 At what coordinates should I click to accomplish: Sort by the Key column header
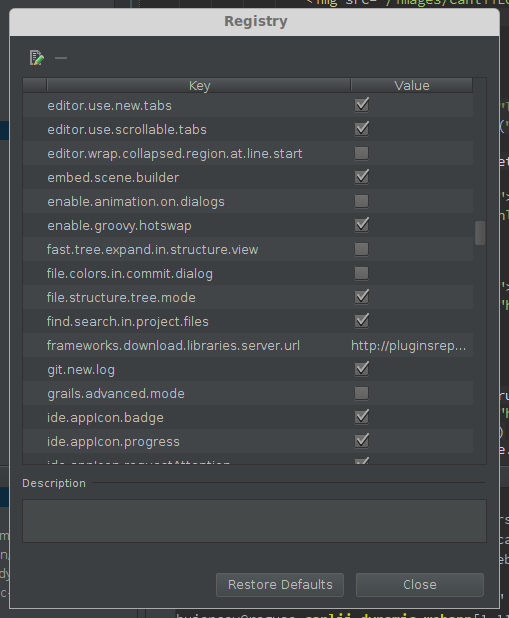199,86
